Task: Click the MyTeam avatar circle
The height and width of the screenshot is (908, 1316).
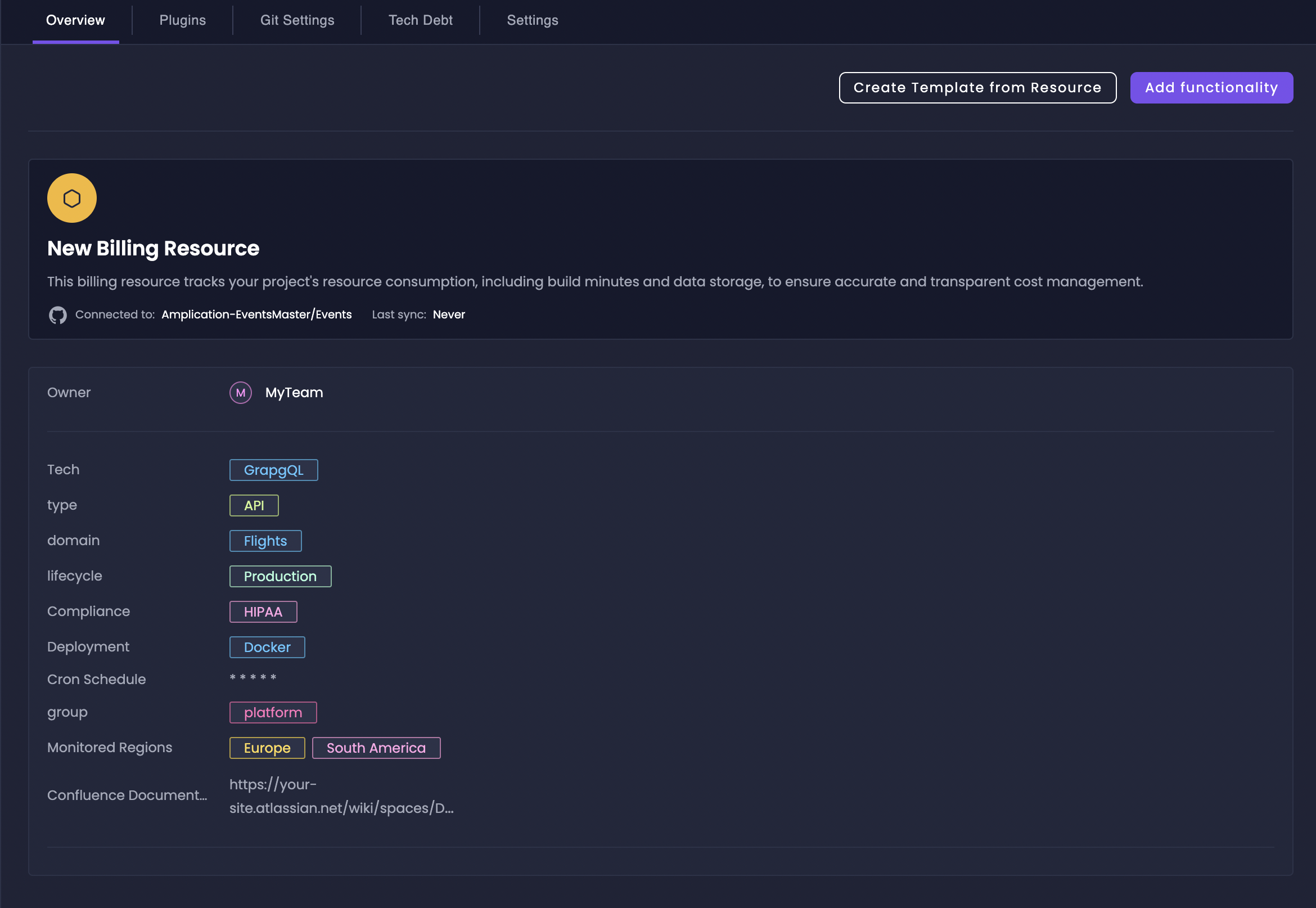Action: 241,393
